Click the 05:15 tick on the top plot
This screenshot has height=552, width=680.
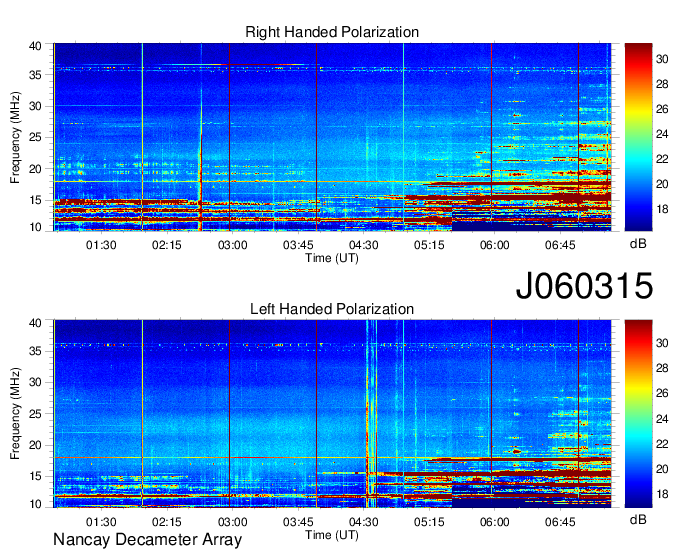click(x=429, y=245)
